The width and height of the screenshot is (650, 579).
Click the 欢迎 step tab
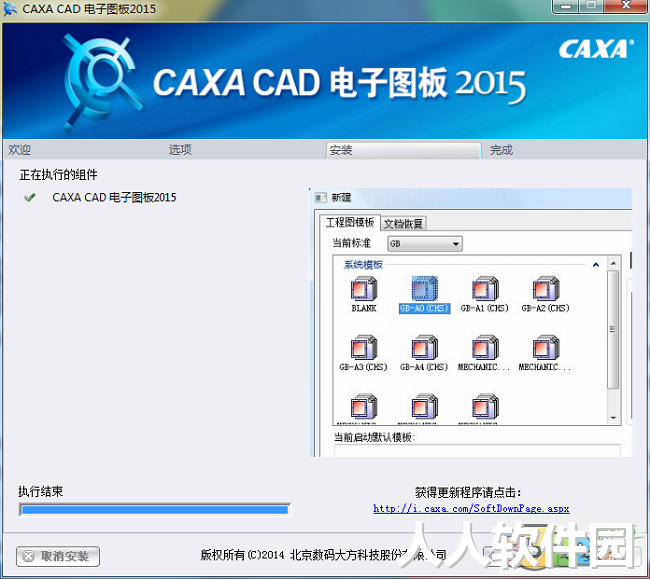[x=19, y=150]
